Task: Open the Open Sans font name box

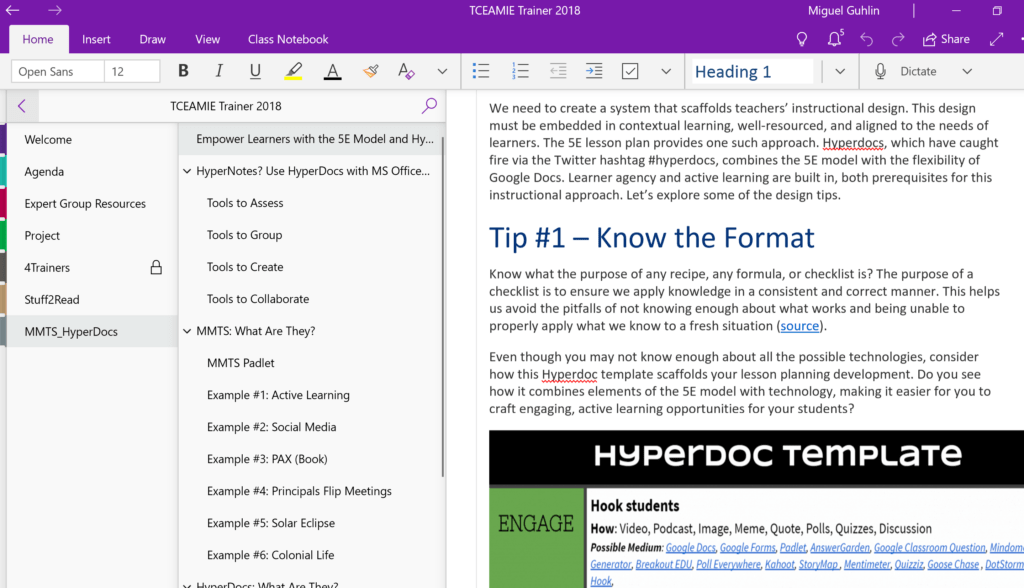Action: [57, 71]
